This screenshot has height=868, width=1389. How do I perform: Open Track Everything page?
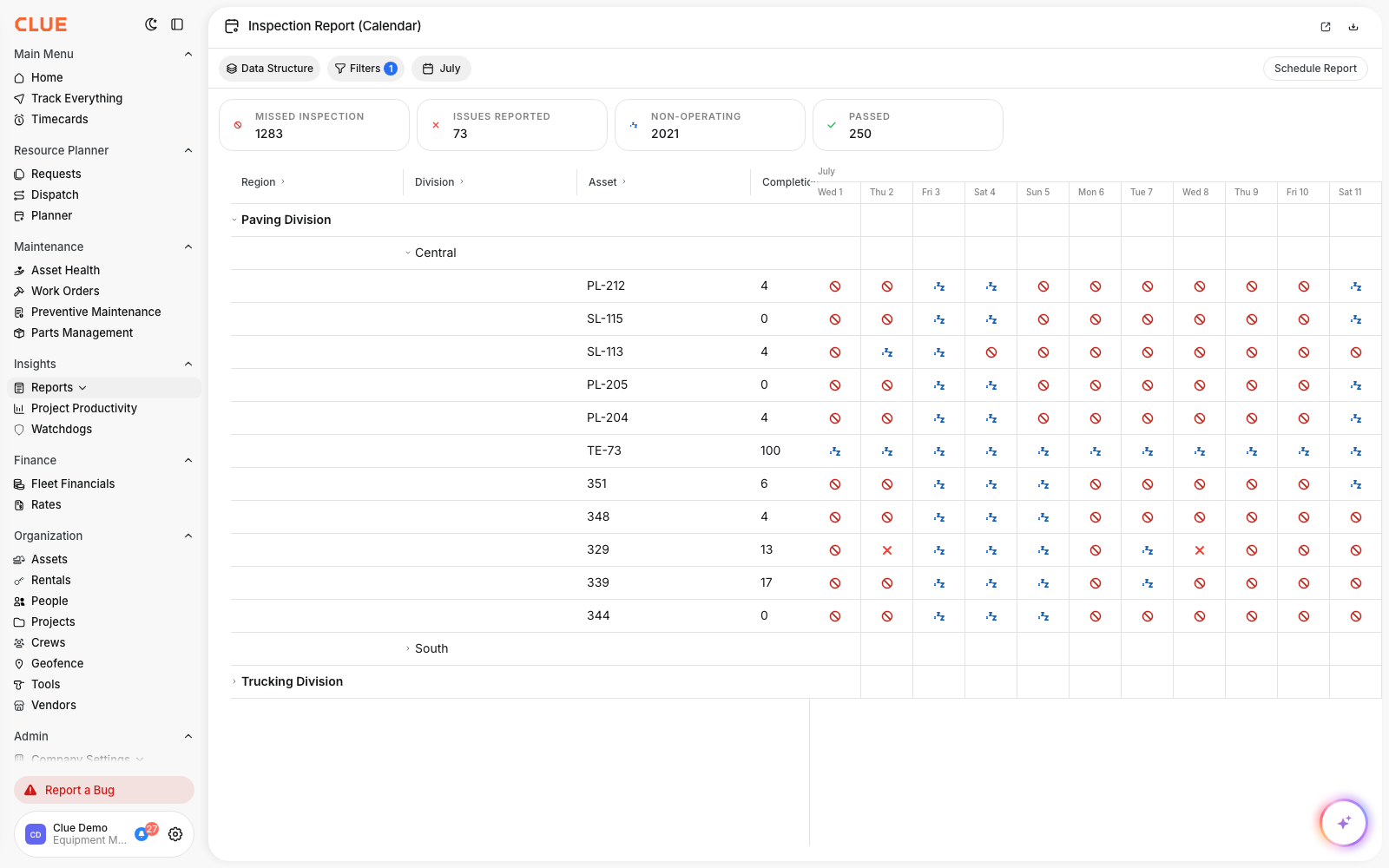(76, 99)
